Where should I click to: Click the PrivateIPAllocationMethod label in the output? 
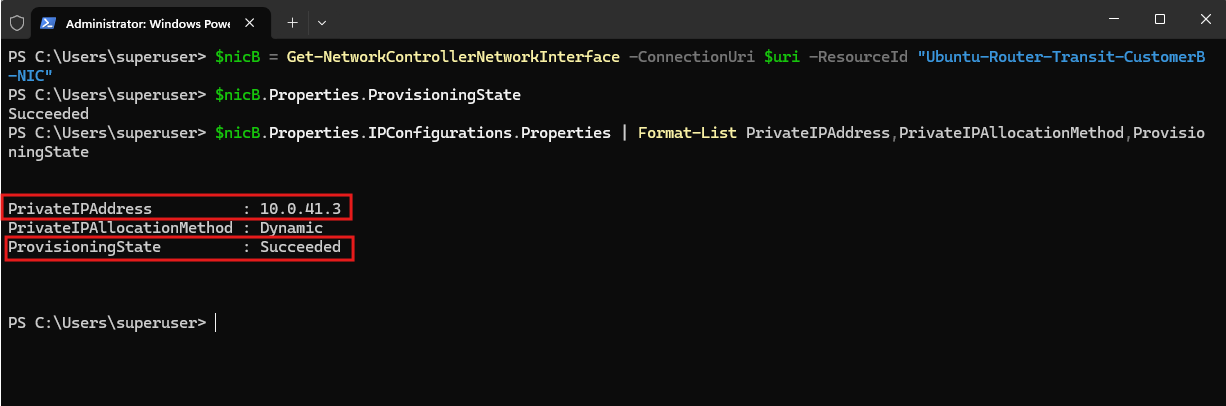(x=120, y=228)
